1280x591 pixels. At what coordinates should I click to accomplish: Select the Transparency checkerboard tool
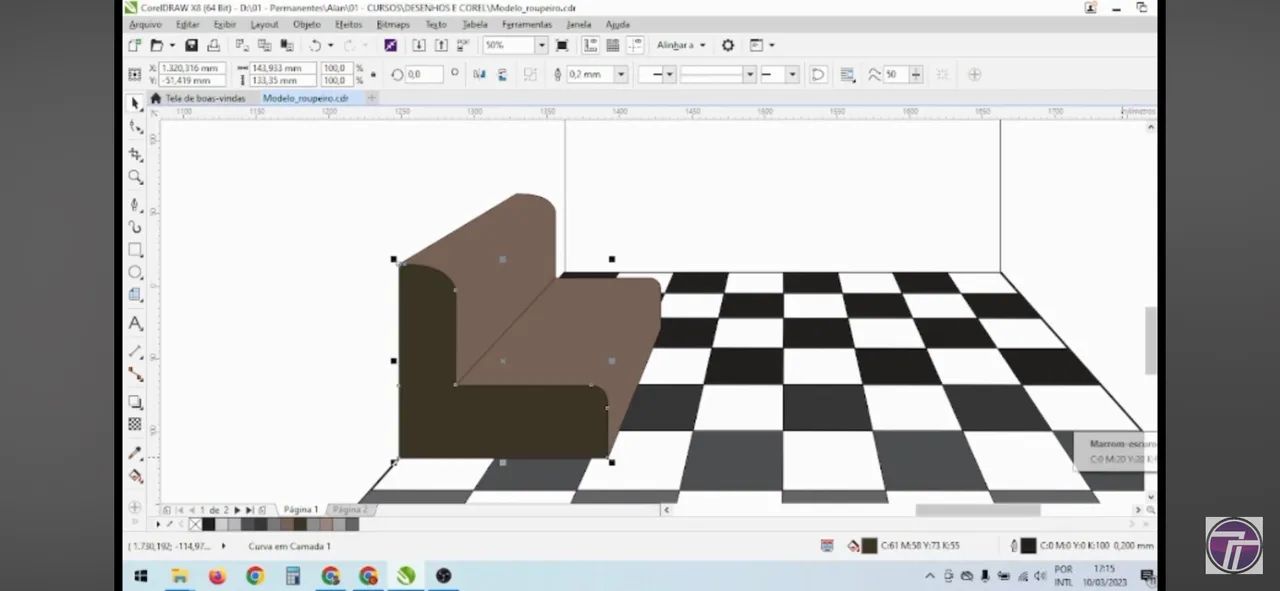coord(135,425)
